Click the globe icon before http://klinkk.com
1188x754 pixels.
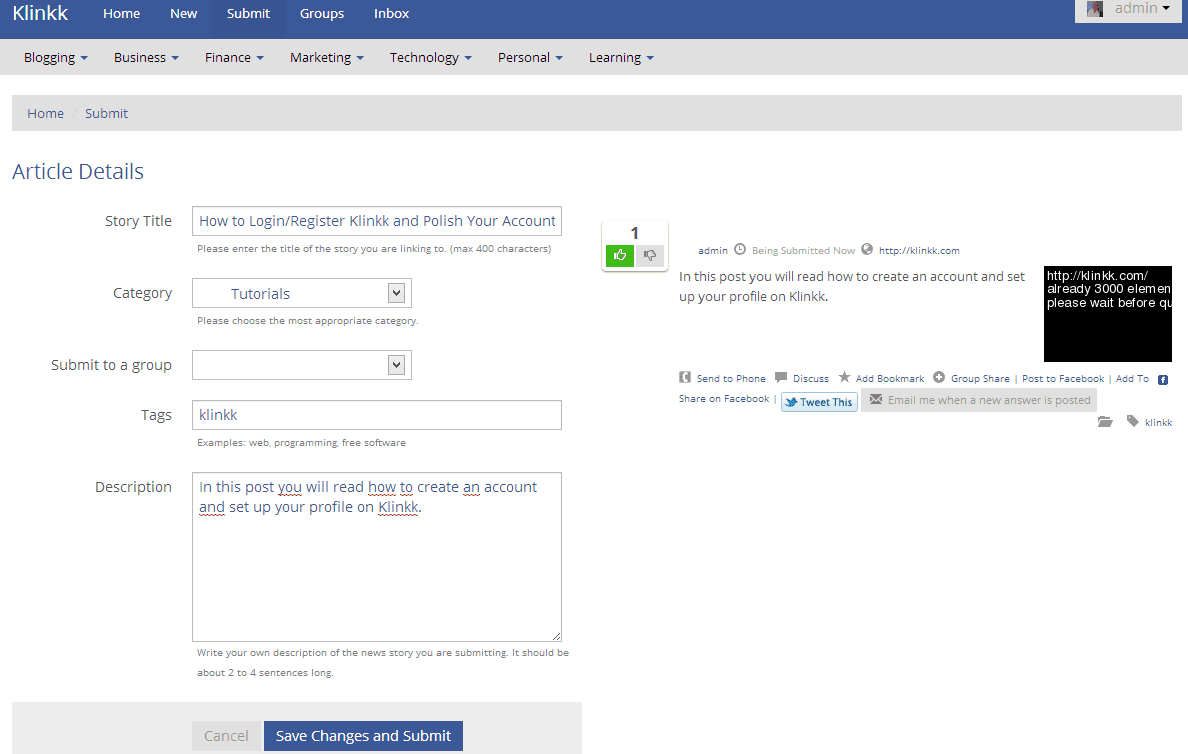point(867,249)
